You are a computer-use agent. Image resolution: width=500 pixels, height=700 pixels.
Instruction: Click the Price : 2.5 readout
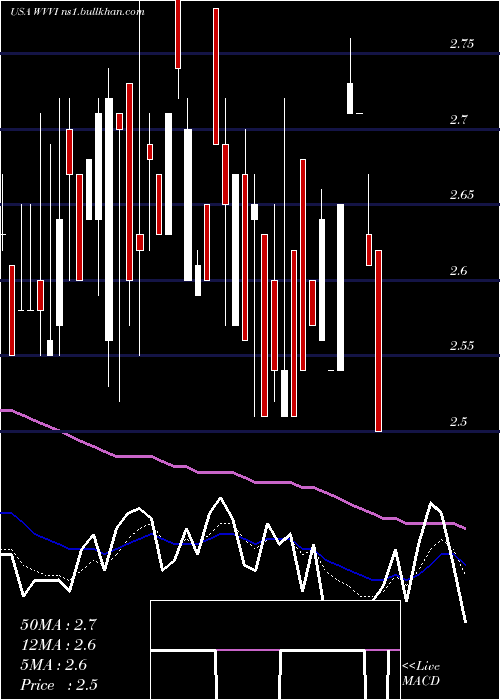pyautogui.click(x=59, y=685)
